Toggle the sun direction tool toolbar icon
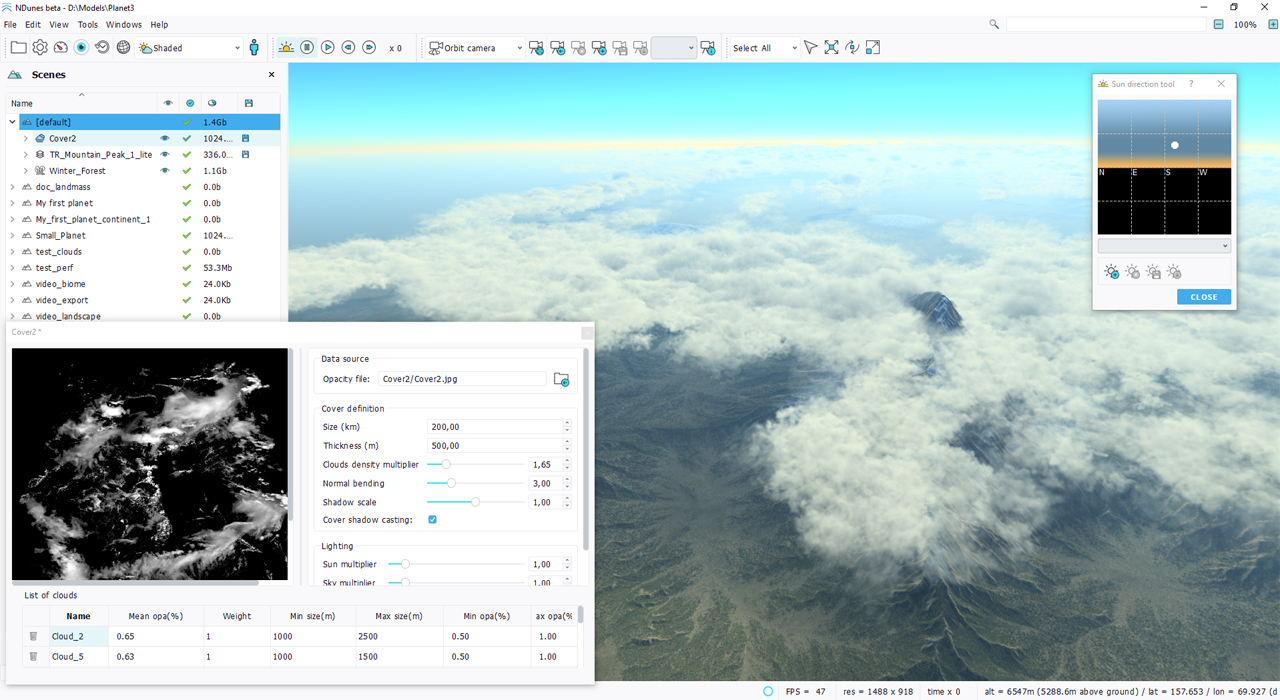The width and height of the screenshot is (1280, 700). coord(286,47)
